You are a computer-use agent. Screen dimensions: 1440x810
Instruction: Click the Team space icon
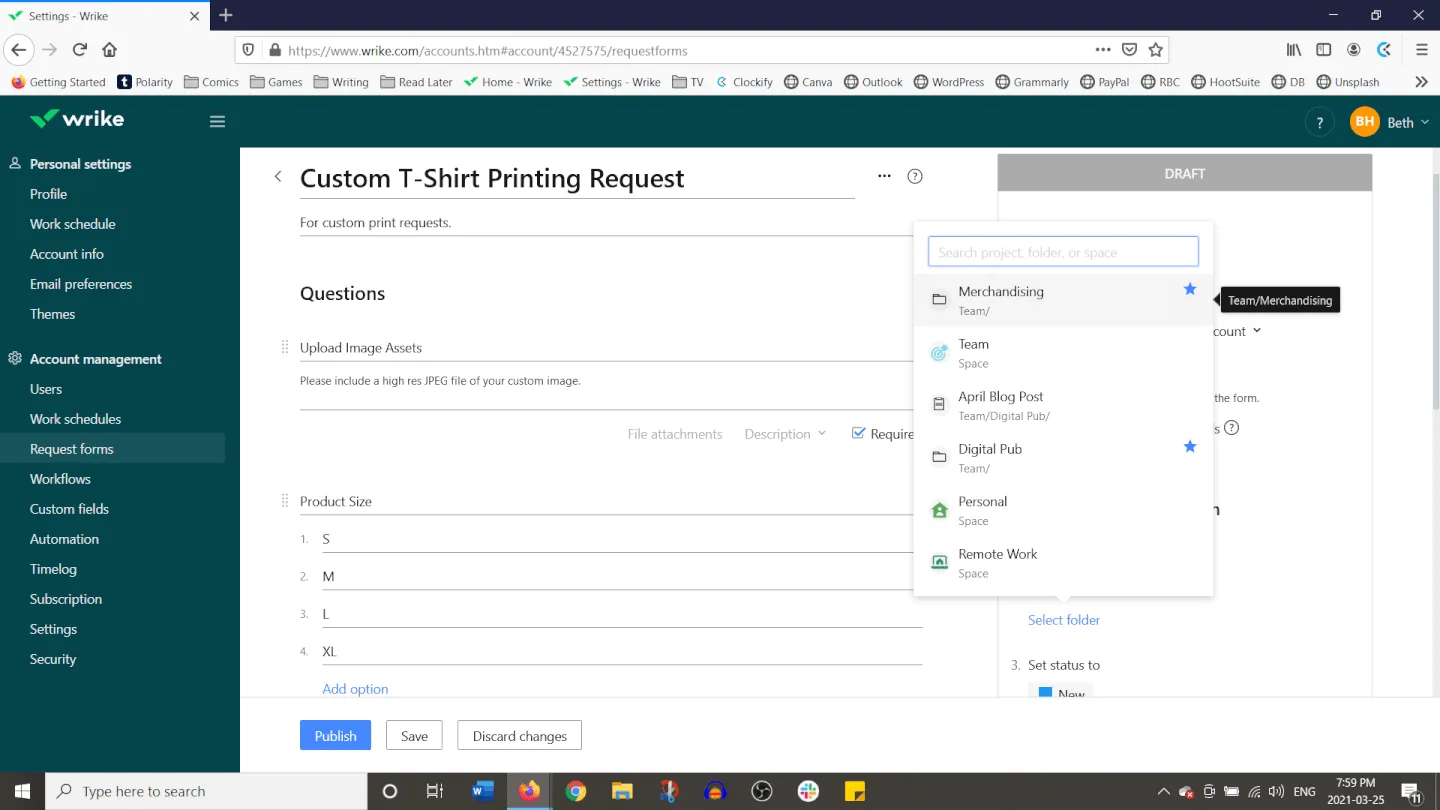(939, 352)
